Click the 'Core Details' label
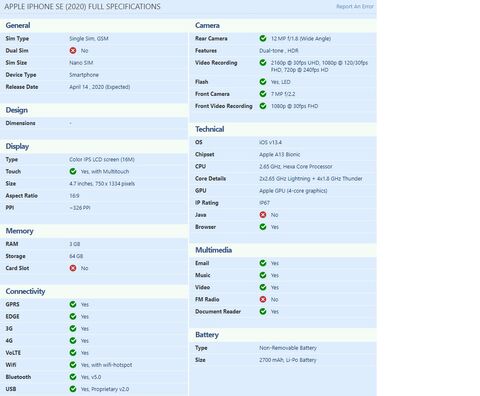Image resolution: width=480 pixels, height=396 pixels. tap(210, 179)
